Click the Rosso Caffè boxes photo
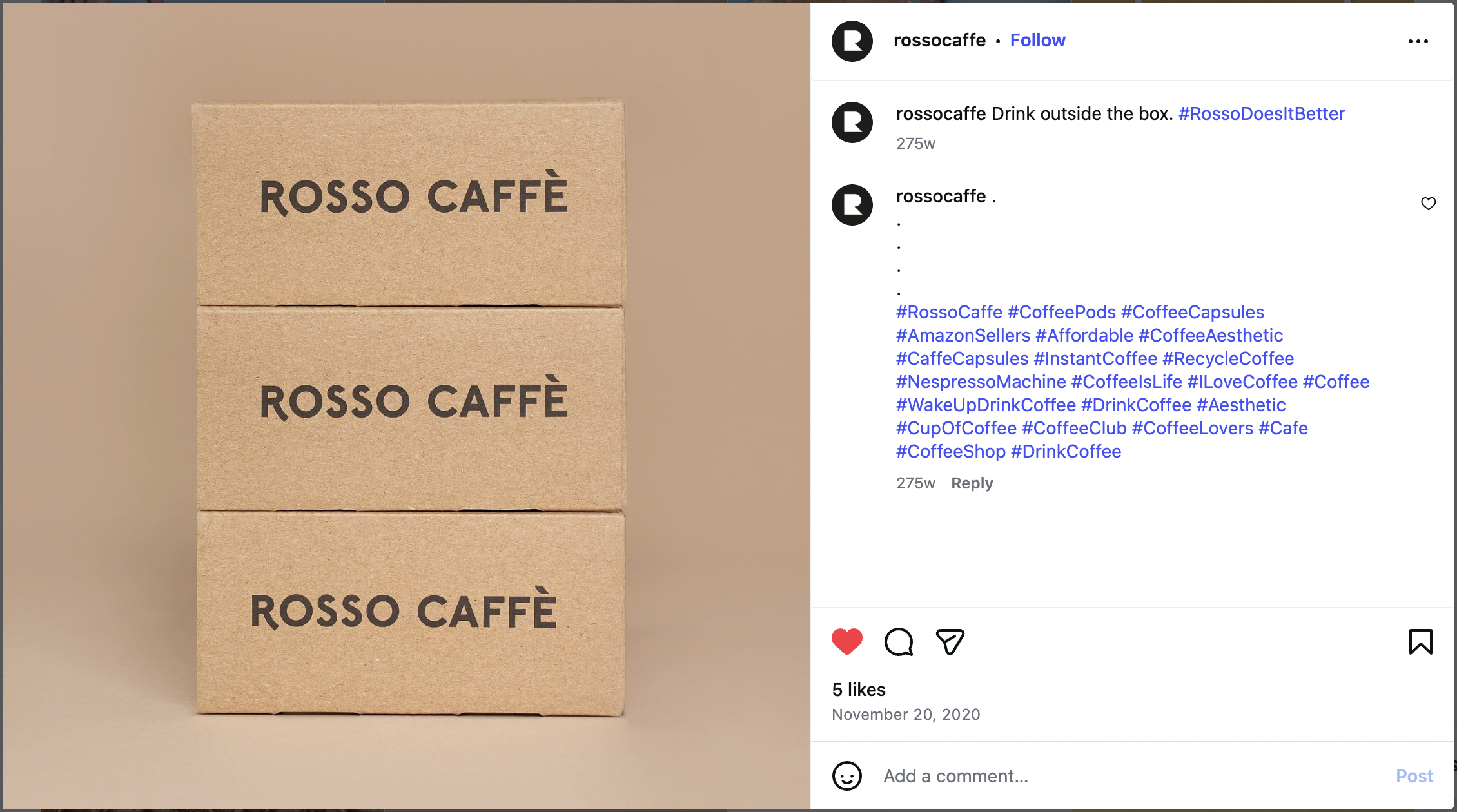 pyautogui.click(x=406, y=406)
